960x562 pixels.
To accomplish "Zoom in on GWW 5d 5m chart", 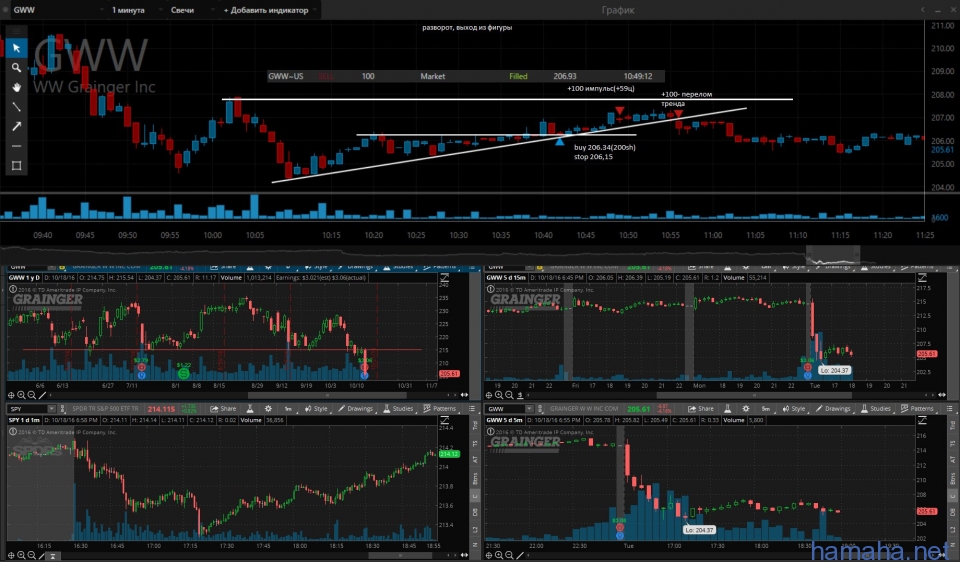I will [x=499, y=555].
